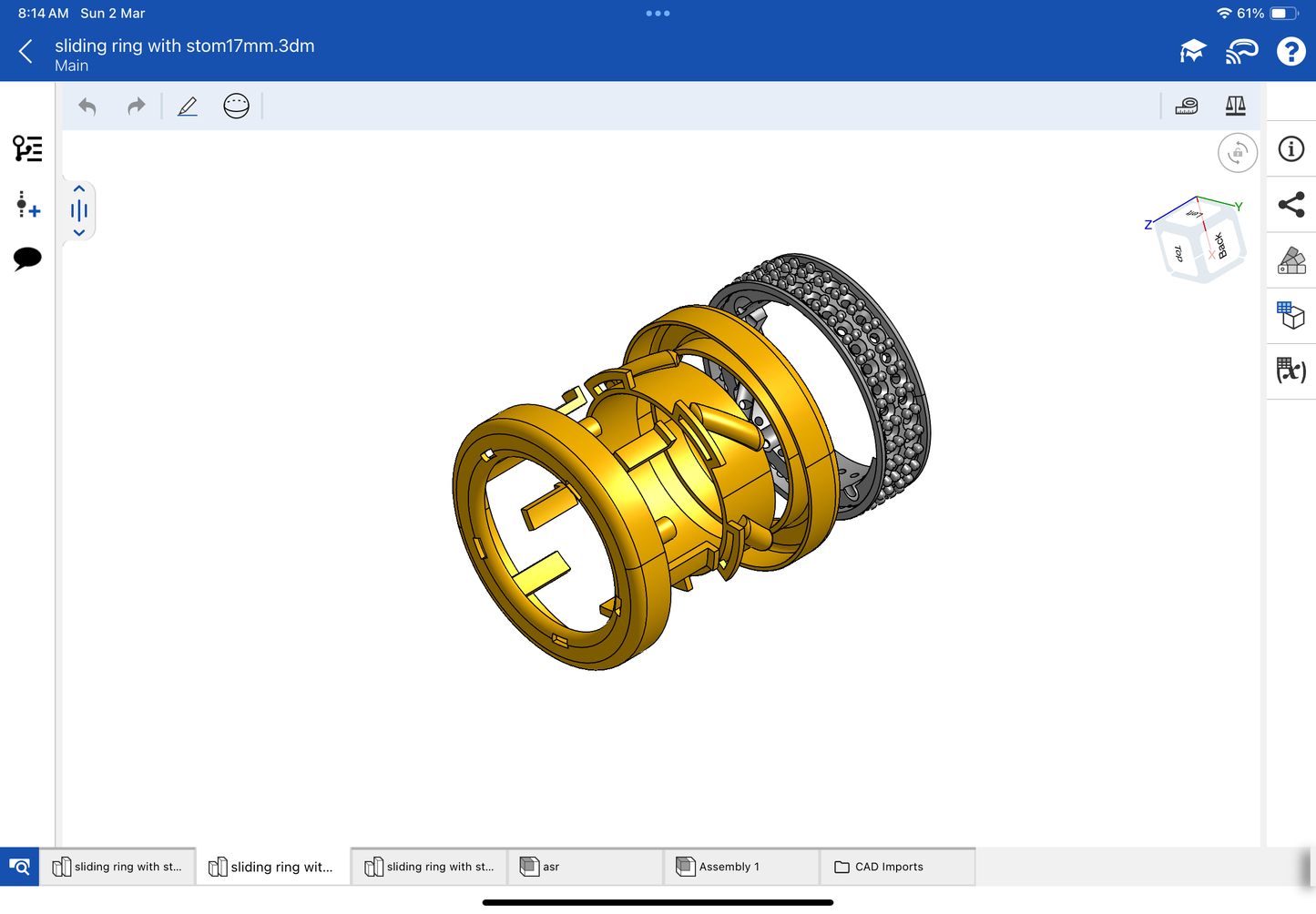Switch to the asr tab
The width and height of the screenshot is (1316, 914).
tap(585, 867)
